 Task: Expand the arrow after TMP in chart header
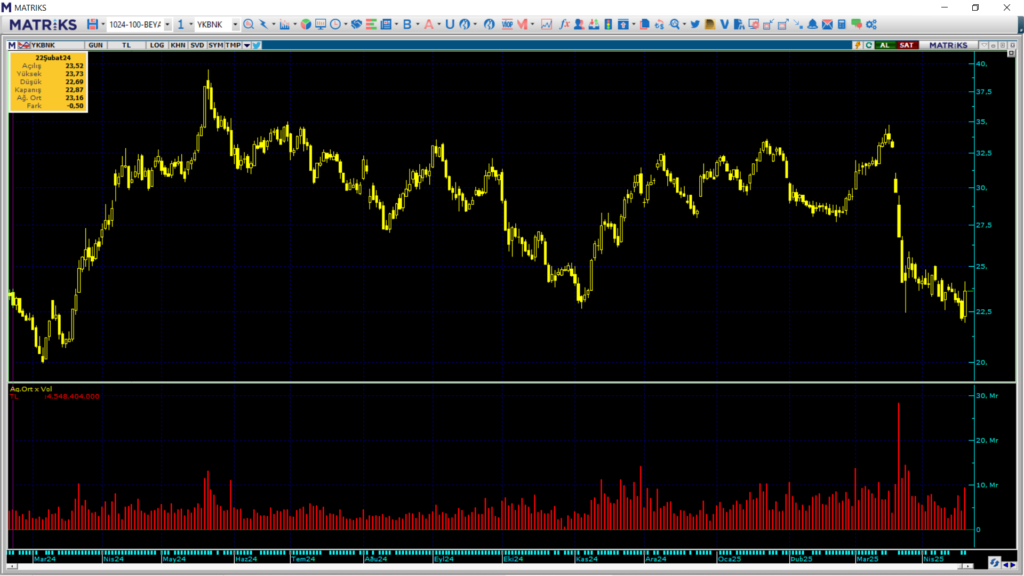246,45
